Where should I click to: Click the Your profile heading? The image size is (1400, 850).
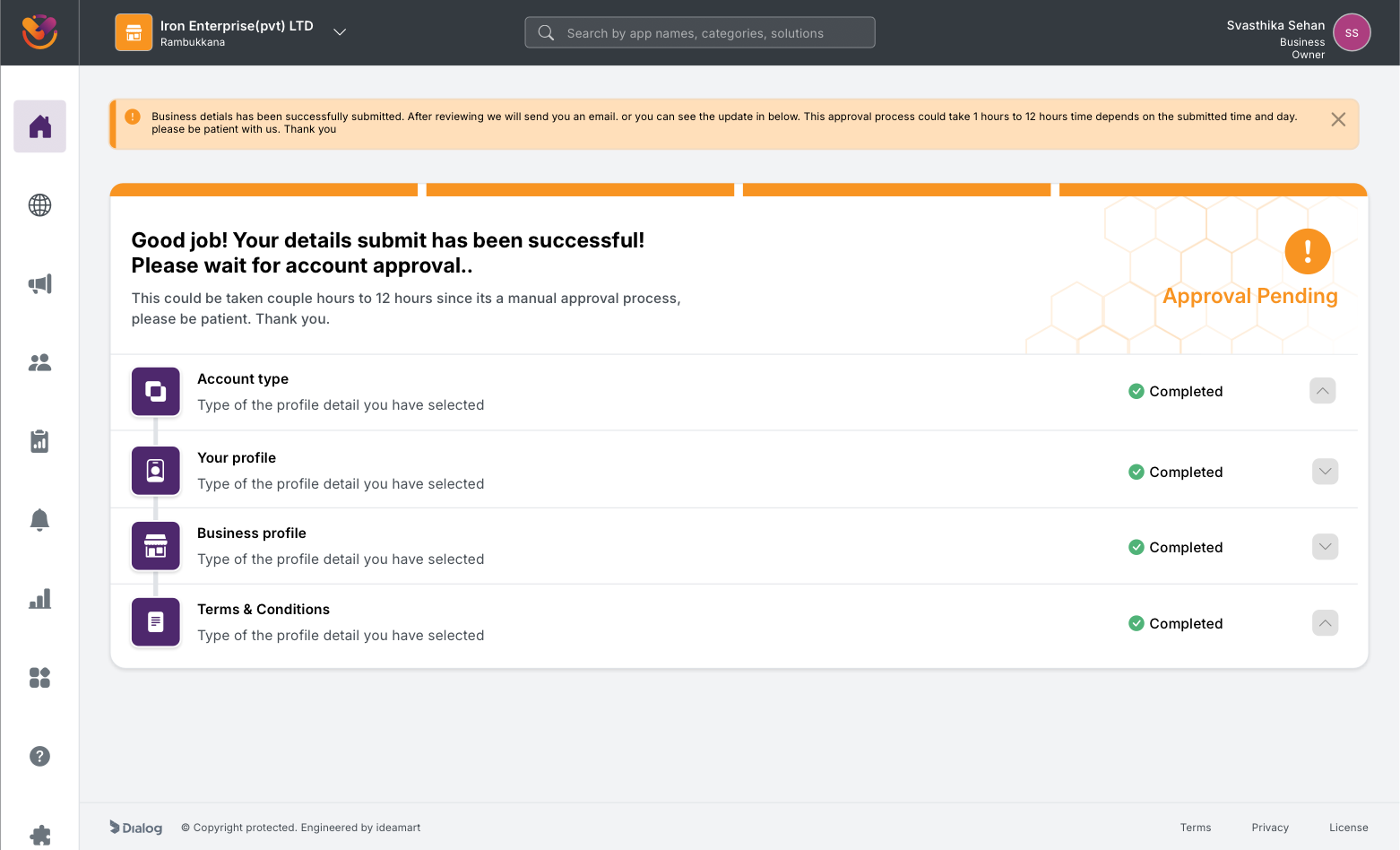click(x=237, y=458)
